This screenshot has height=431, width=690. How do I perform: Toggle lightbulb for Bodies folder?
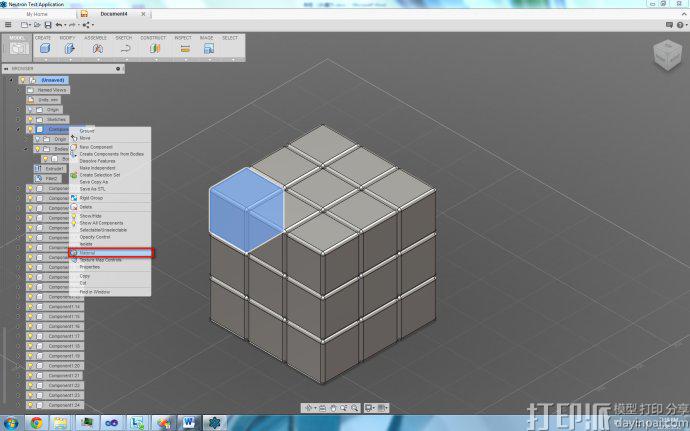[x=38, y=149]
